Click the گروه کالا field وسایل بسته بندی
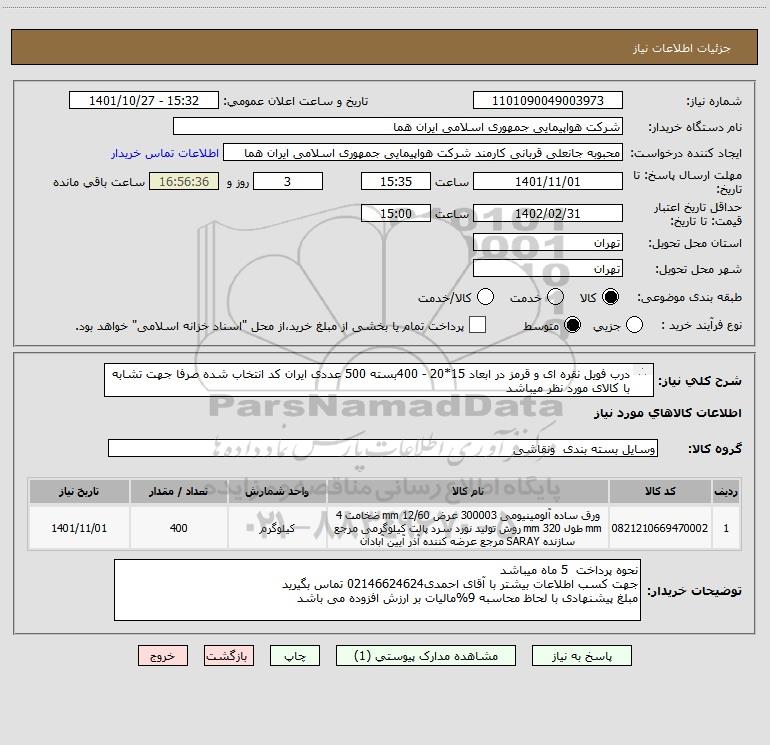The height and width of the screenshot is (745, 770). 383,448
